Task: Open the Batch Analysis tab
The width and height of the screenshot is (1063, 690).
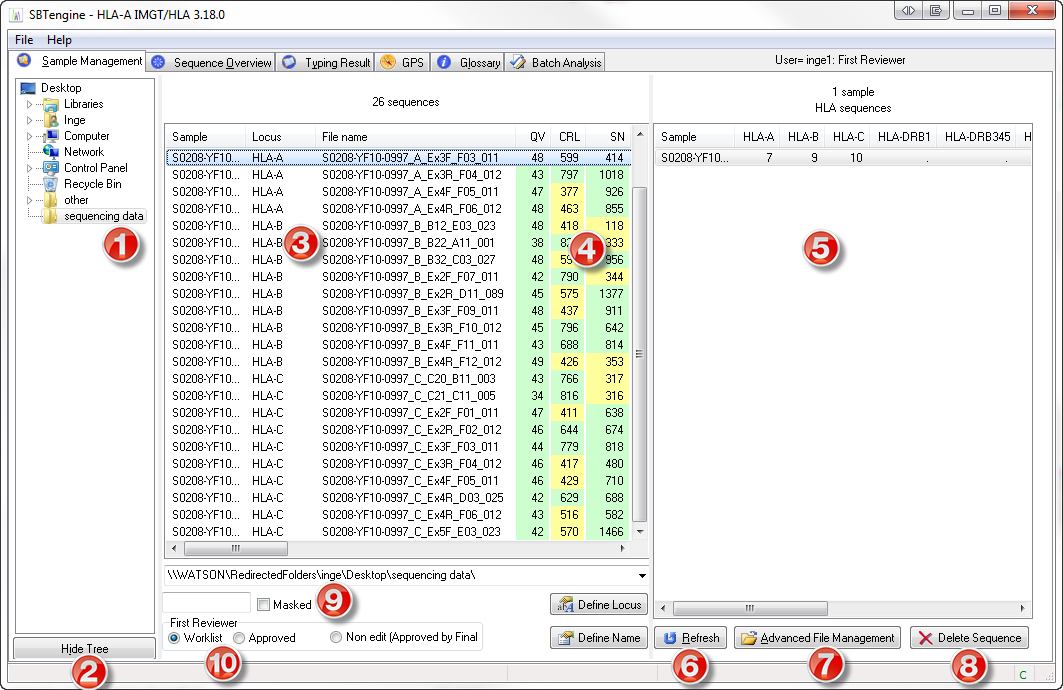Action: click(x=555, y=62)
